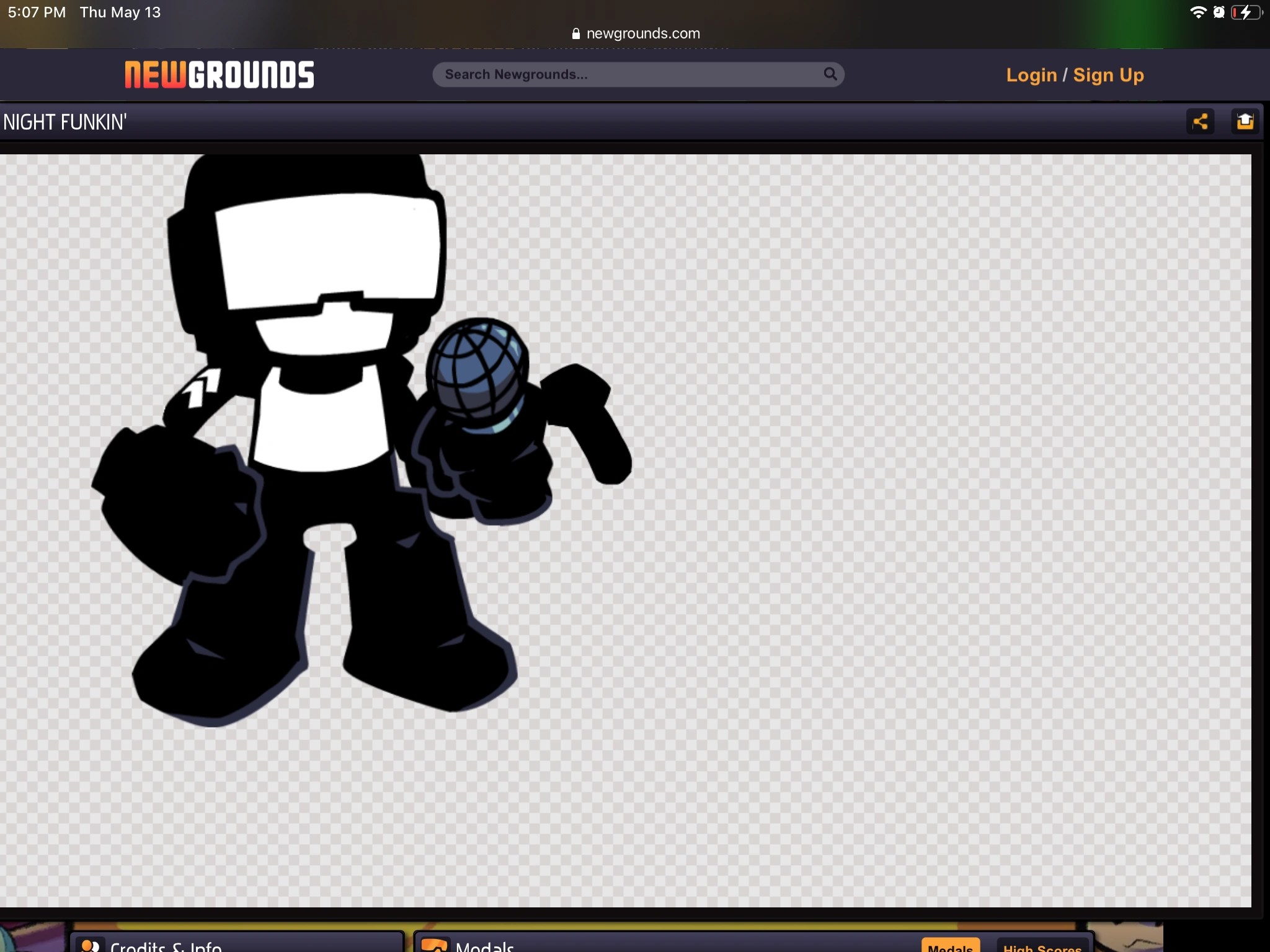Click the Sign Up link

[x=1108, y=75]
